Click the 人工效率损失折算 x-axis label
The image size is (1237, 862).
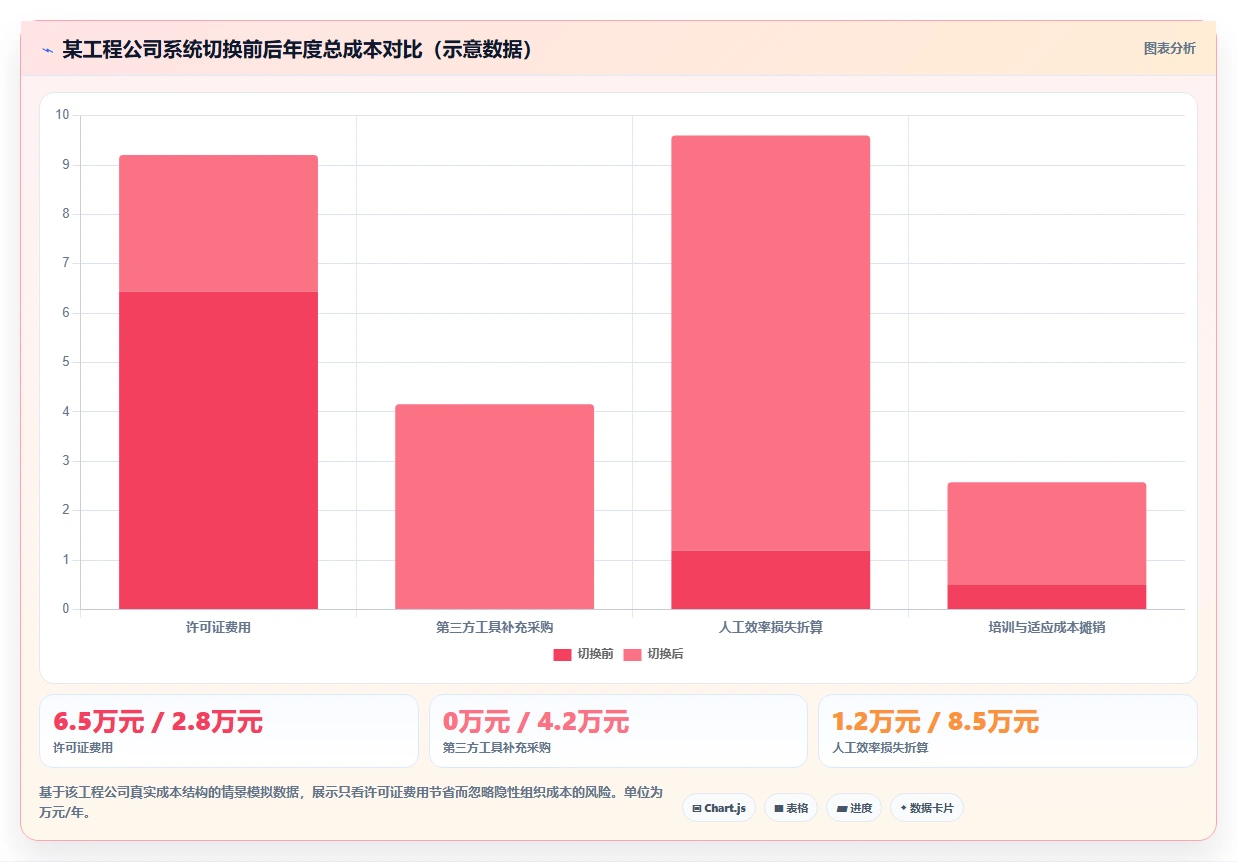770,628
